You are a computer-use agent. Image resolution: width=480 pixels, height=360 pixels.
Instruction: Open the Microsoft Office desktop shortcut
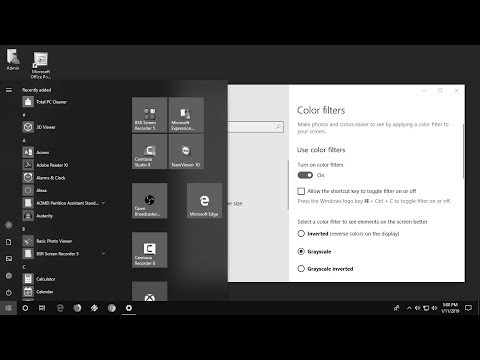(x=41, y=65)
